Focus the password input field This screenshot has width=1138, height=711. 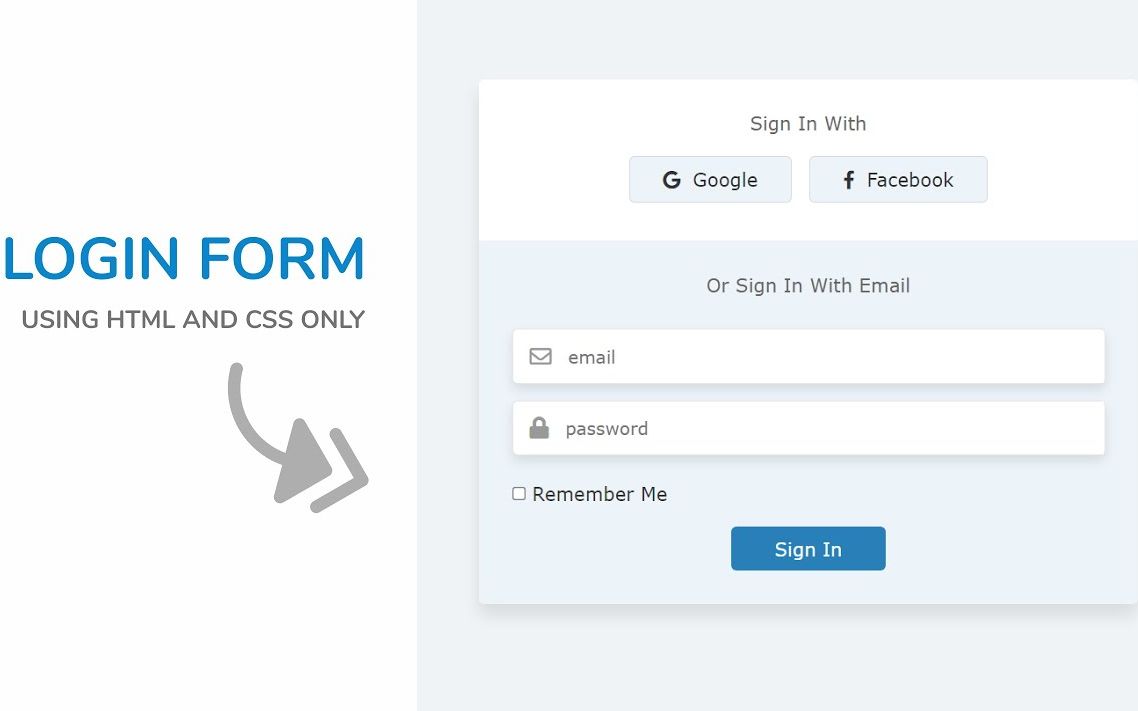pos(809,428)
